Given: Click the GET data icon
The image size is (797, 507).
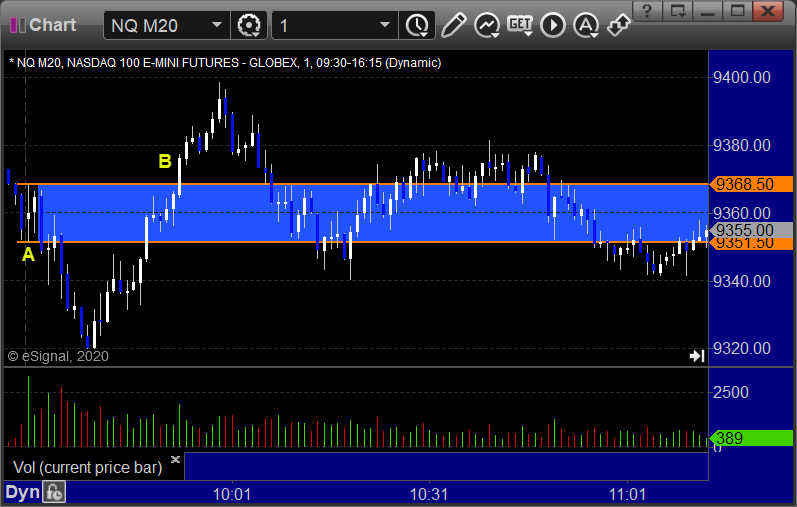Looking at the screenshot, I should coord(520,25).
